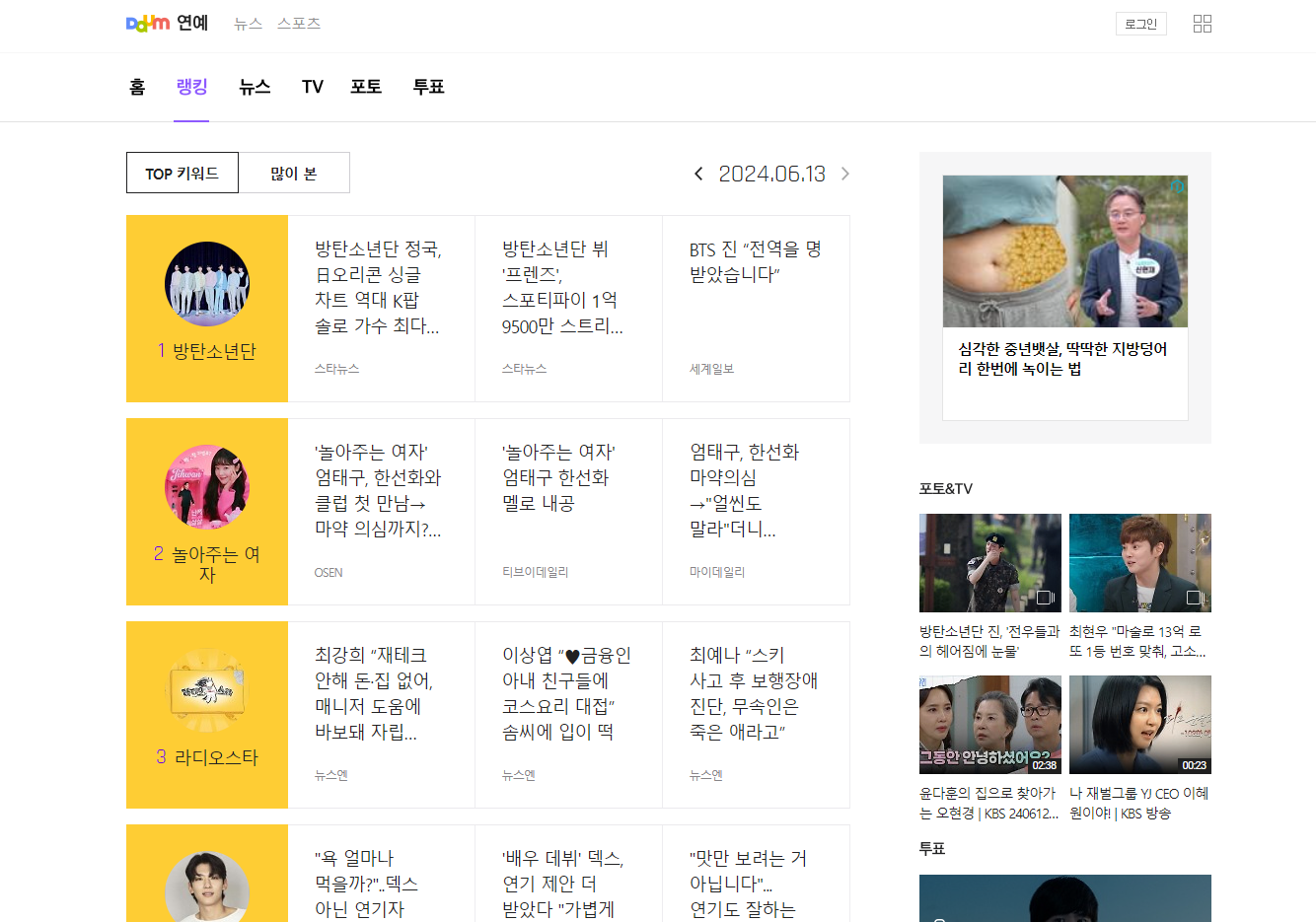This screenshot has height=922, width=1316.
Task: Open article 엄태구 한선화 멜로 내공
Action: [558, 477]
